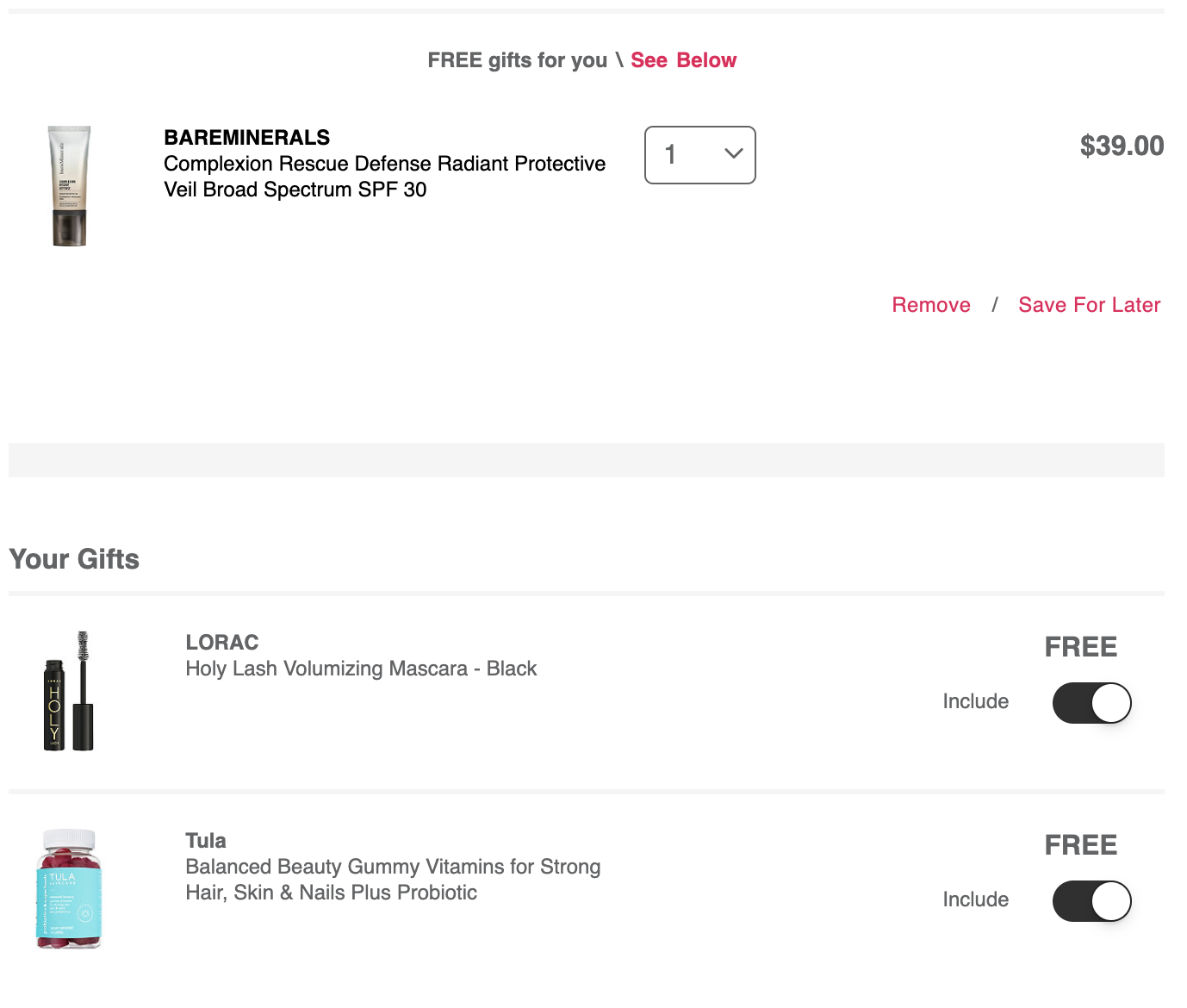The height and width of the screenshot is (1008, 1187).
Task: Click the Tula brand name
Action: [x=206, y=841]
